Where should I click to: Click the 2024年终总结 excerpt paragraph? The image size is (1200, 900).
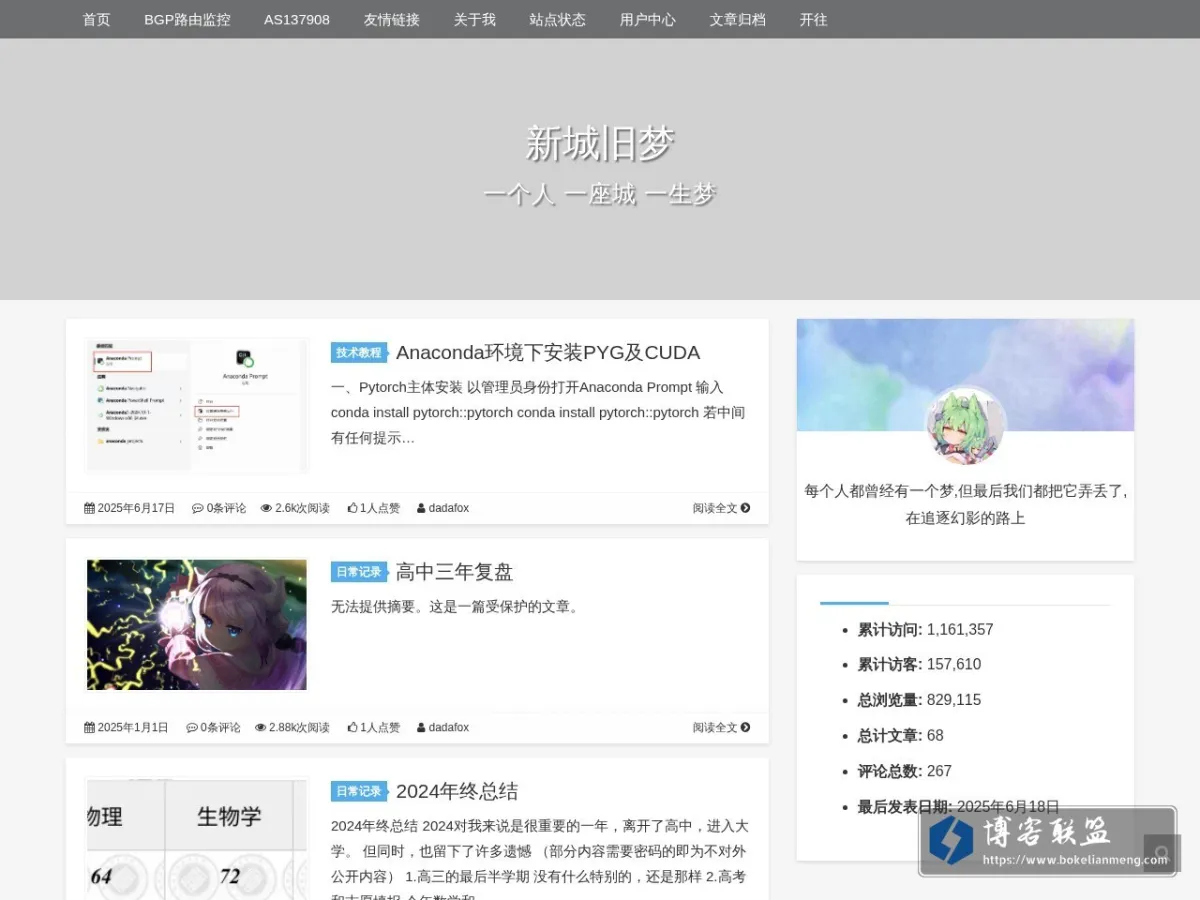[x=538, y=858]
